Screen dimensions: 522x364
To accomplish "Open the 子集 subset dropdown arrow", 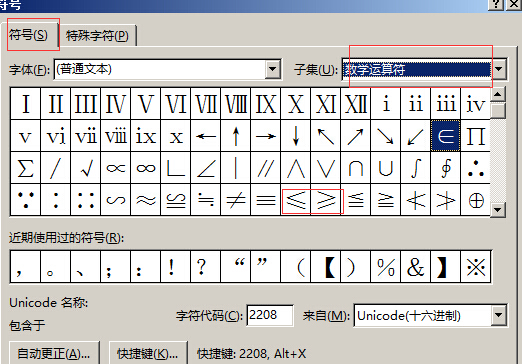I will click(499, 69).
